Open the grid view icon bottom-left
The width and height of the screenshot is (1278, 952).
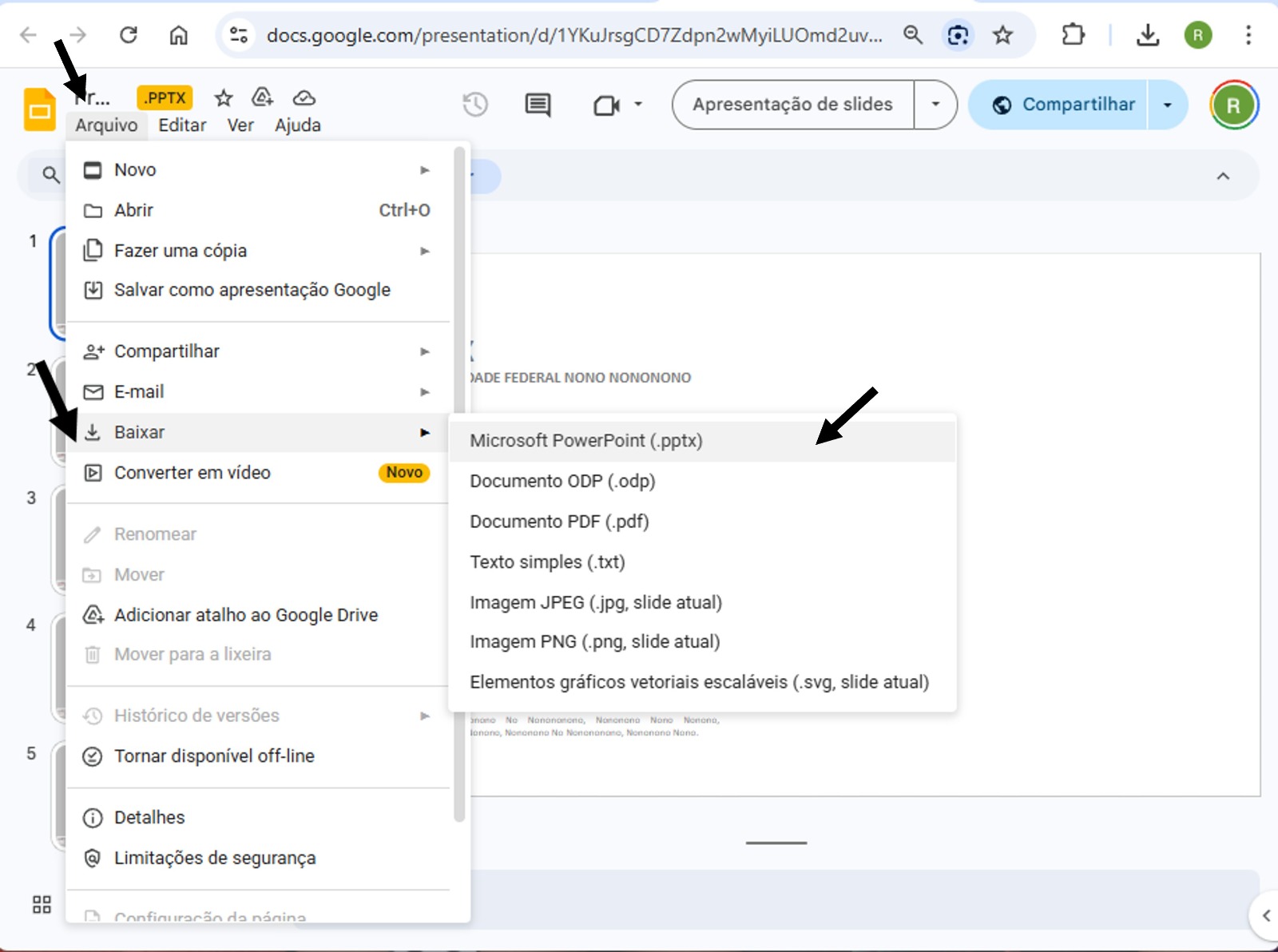[42, 904]
